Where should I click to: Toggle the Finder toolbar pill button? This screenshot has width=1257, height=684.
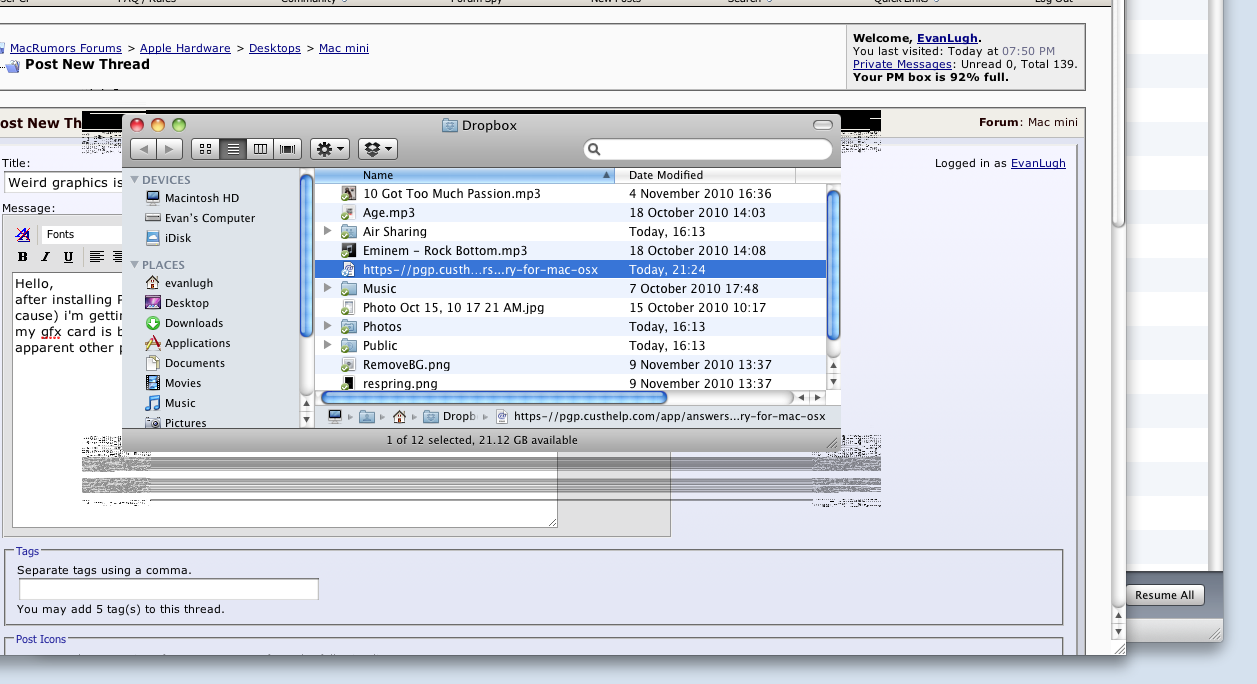(x=823, y=125)
